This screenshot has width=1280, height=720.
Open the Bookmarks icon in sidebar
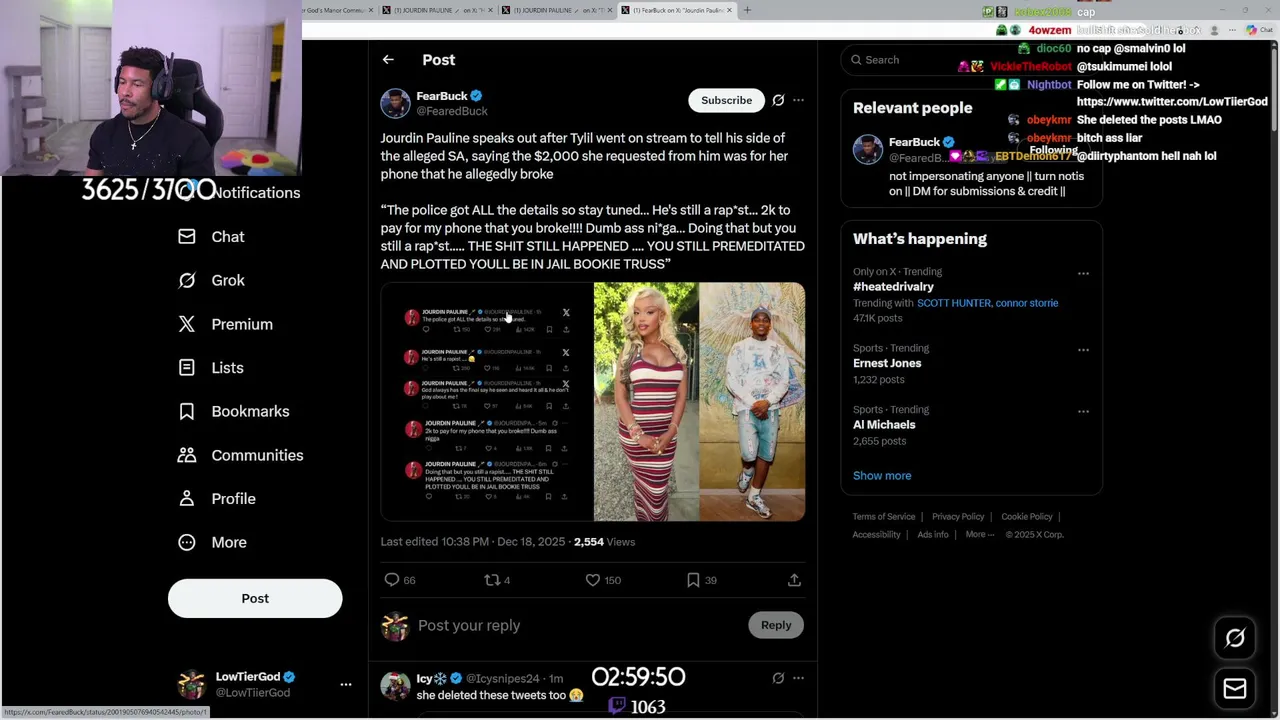click(187, 411)
